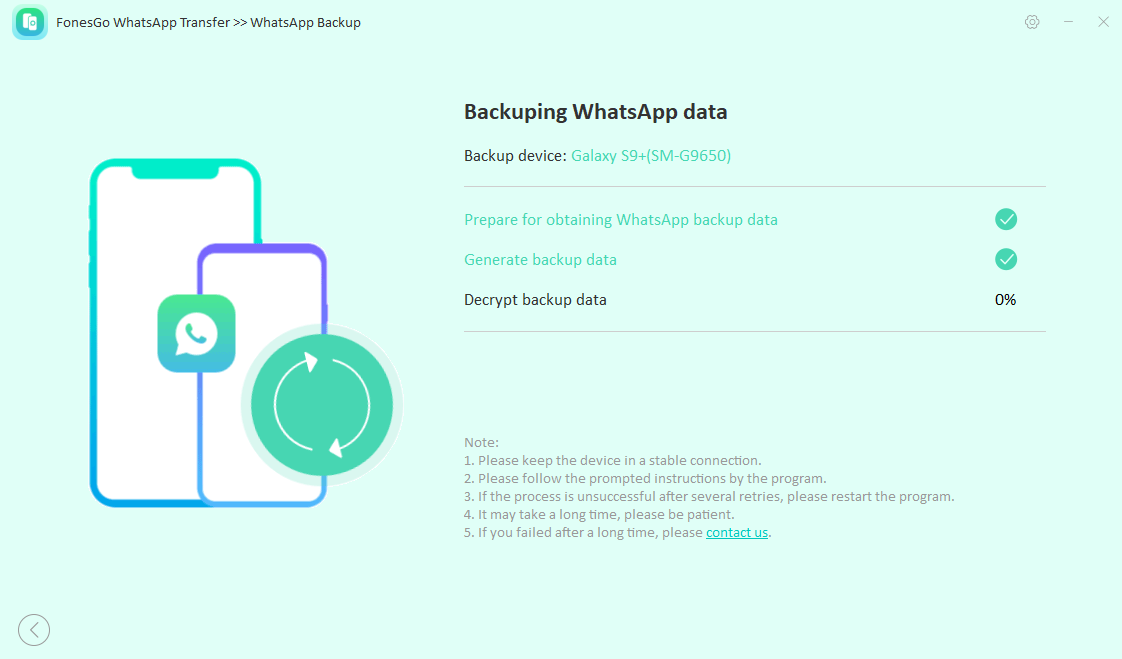
Task: Click the green circular sync arrows icon
Action: tap(322, 405)
